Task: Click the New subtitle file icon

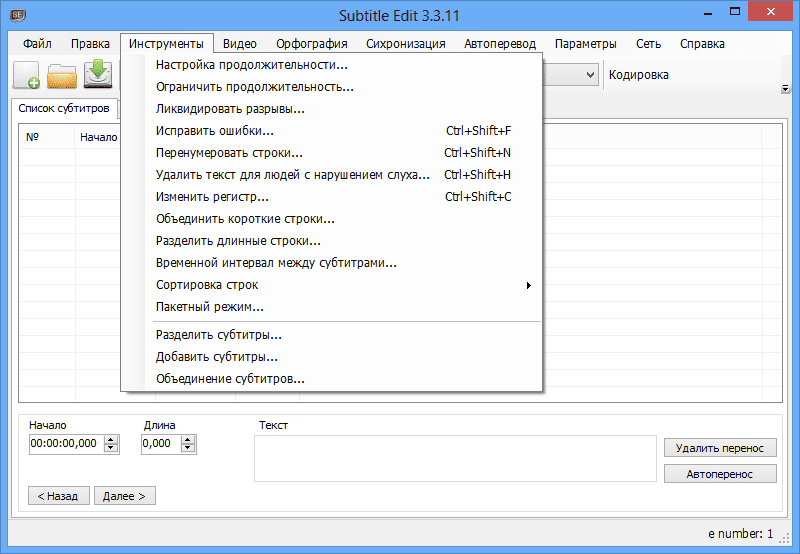Action: 27,75
